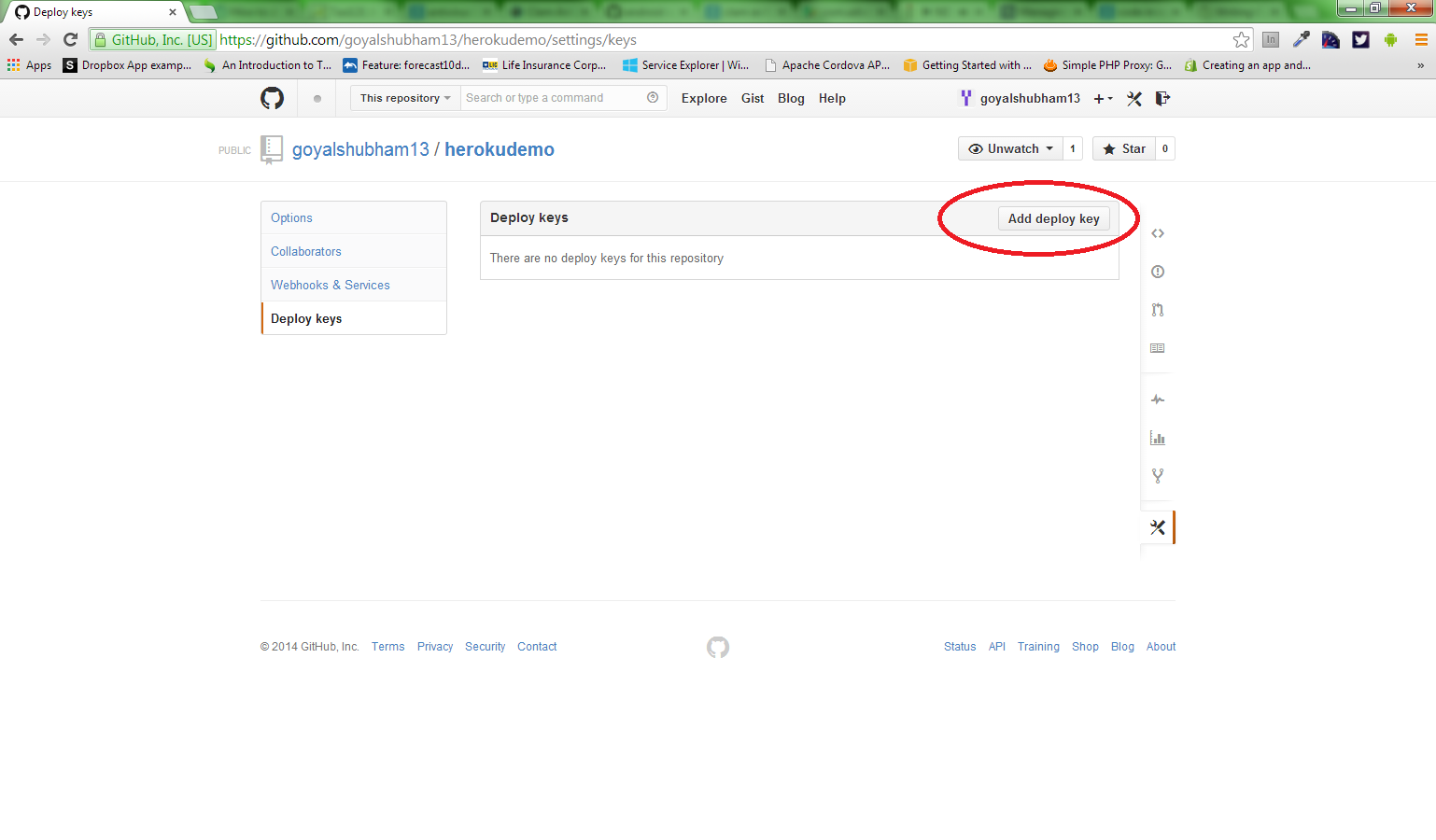Expand the Unwatch dropdown
1436x840 pixels.
[1010, 148]
